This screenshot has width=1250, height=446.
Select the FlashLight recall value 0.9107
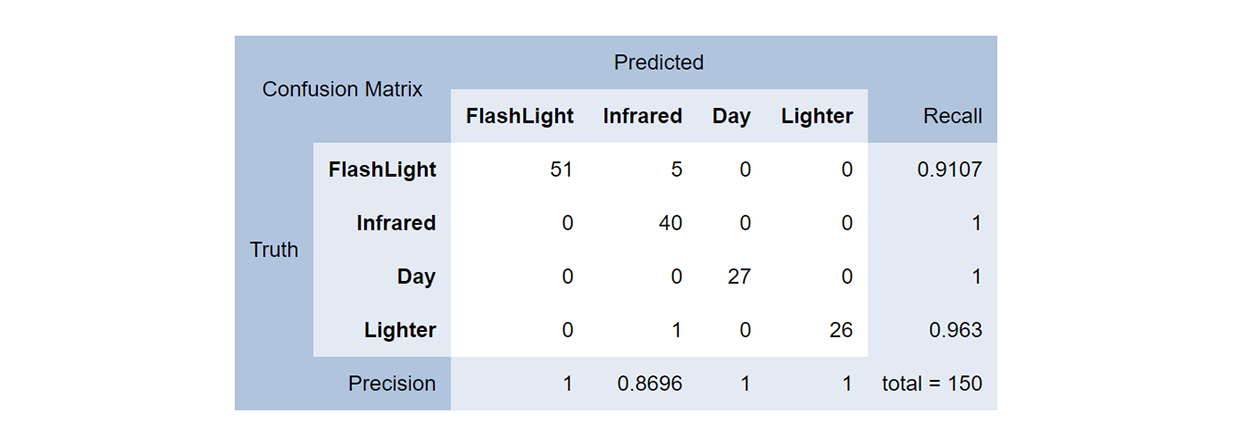pyautogui.click(x=949, y=170)
